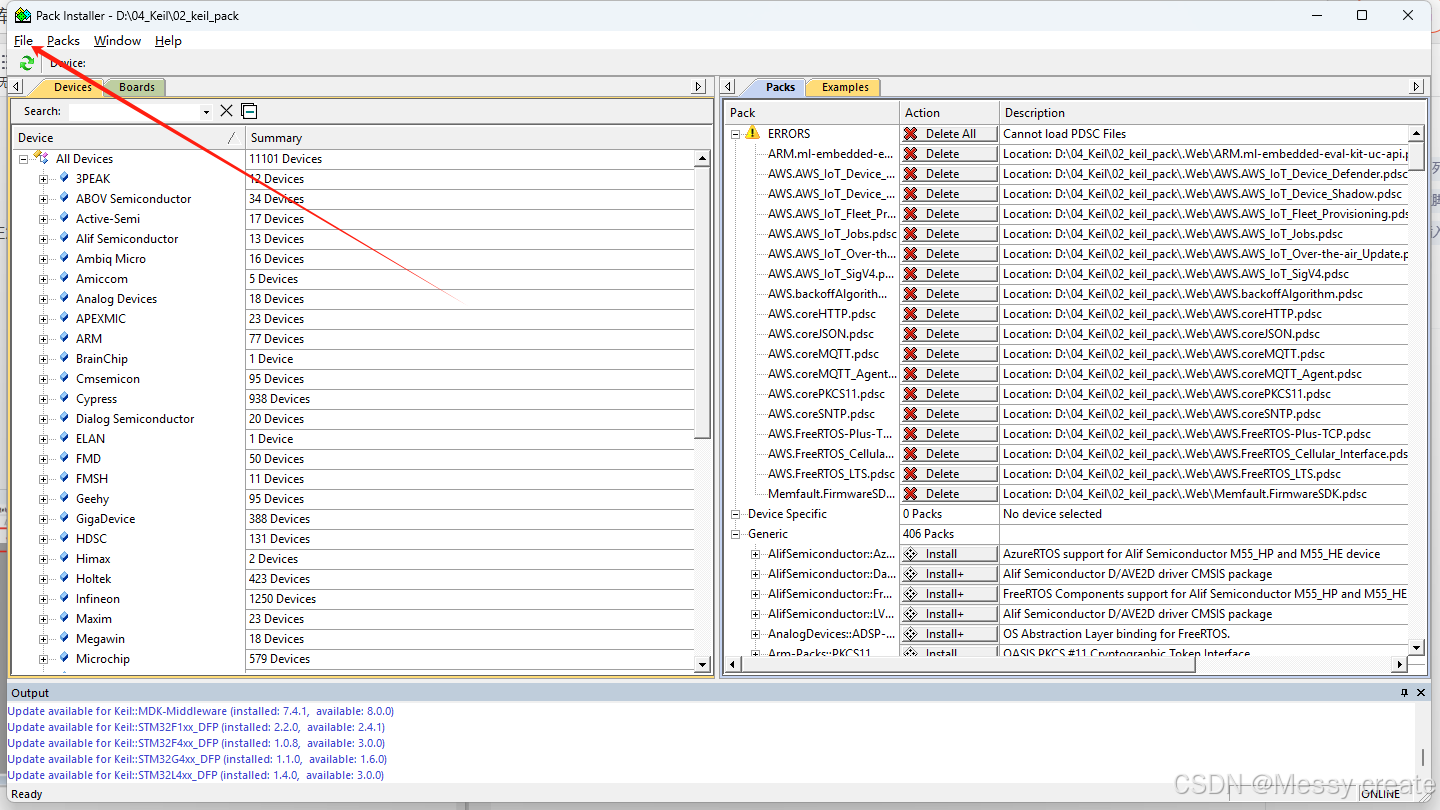This screenshot has width=1440, height=810.
Task: Click the Pack Installer title bar icon
Action: (x=21, y=15)
